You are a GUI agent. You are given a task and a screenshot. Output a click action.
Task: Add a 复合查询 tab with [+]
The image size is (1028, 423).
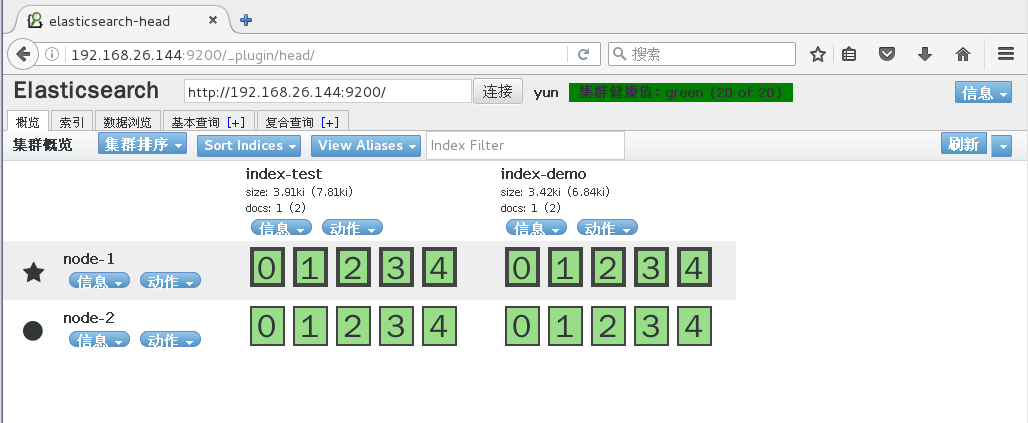click(330, 123)
